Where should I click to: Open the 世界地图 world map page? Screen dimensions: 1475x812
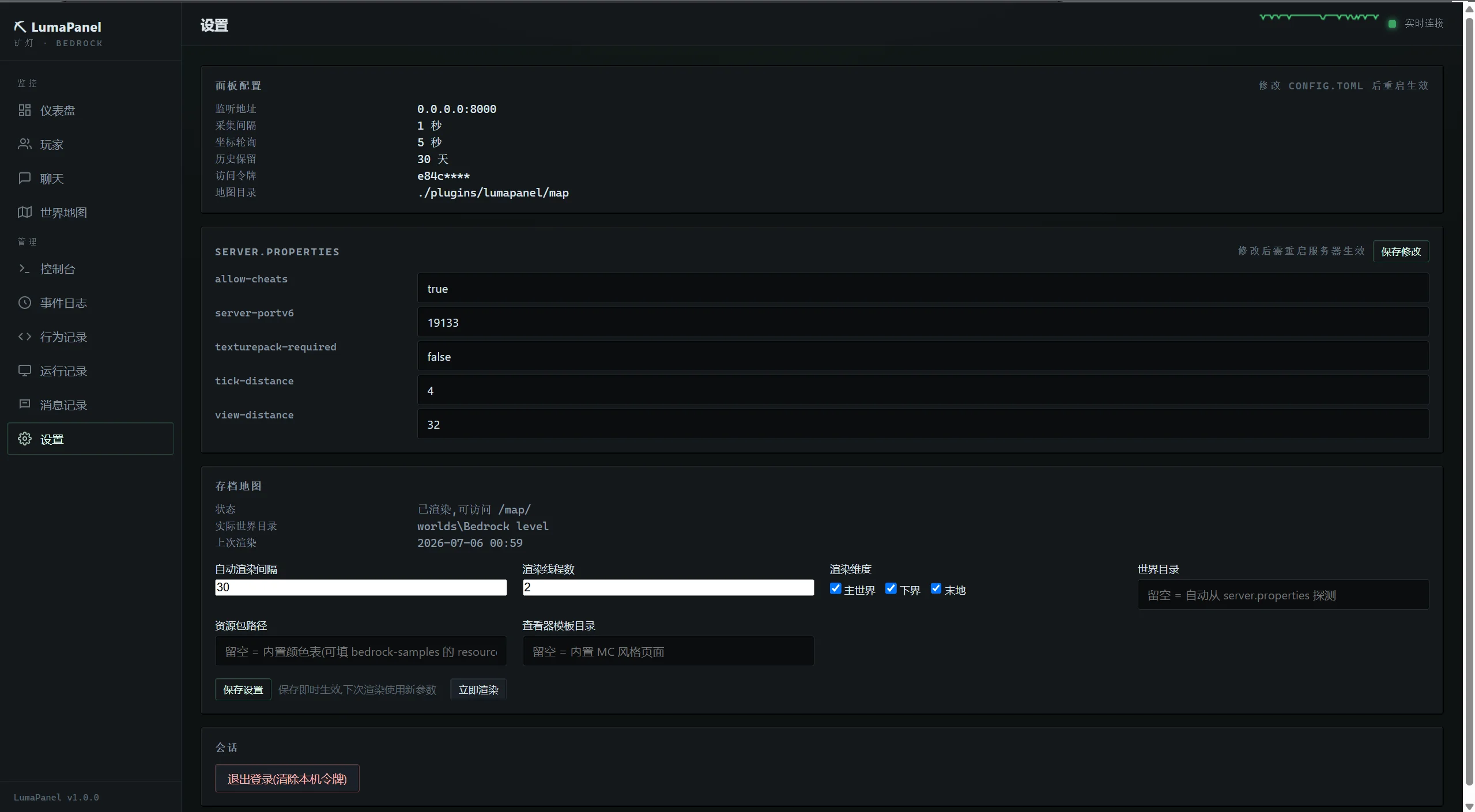(90, 212)
